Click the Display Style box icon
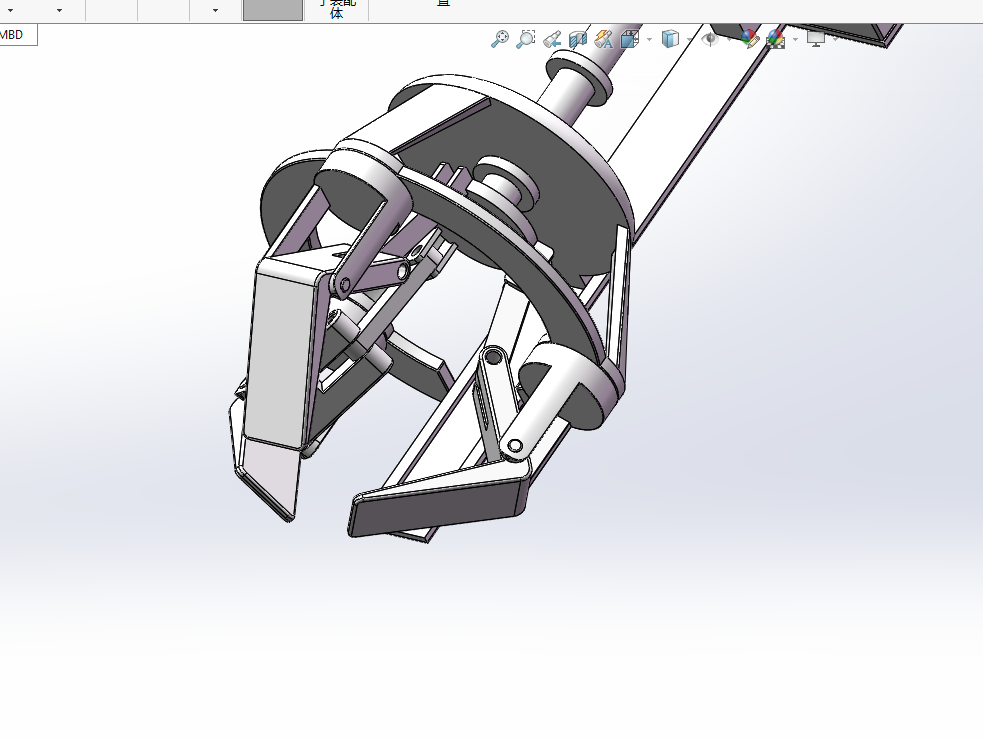This screenshot has width=983, height=739. tap(670, 39)
